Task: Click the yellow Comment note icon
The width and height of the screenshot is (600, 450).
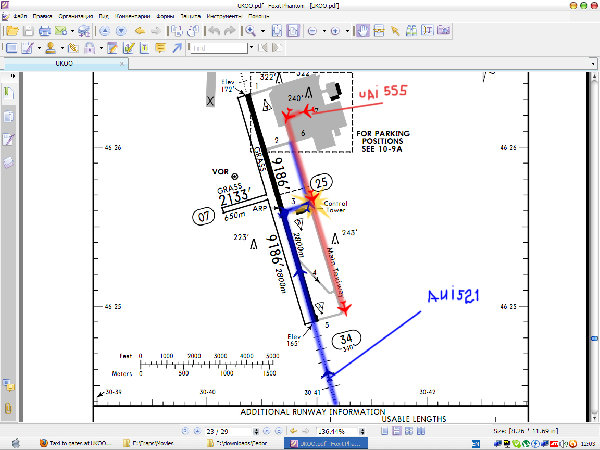Action: 161,48
